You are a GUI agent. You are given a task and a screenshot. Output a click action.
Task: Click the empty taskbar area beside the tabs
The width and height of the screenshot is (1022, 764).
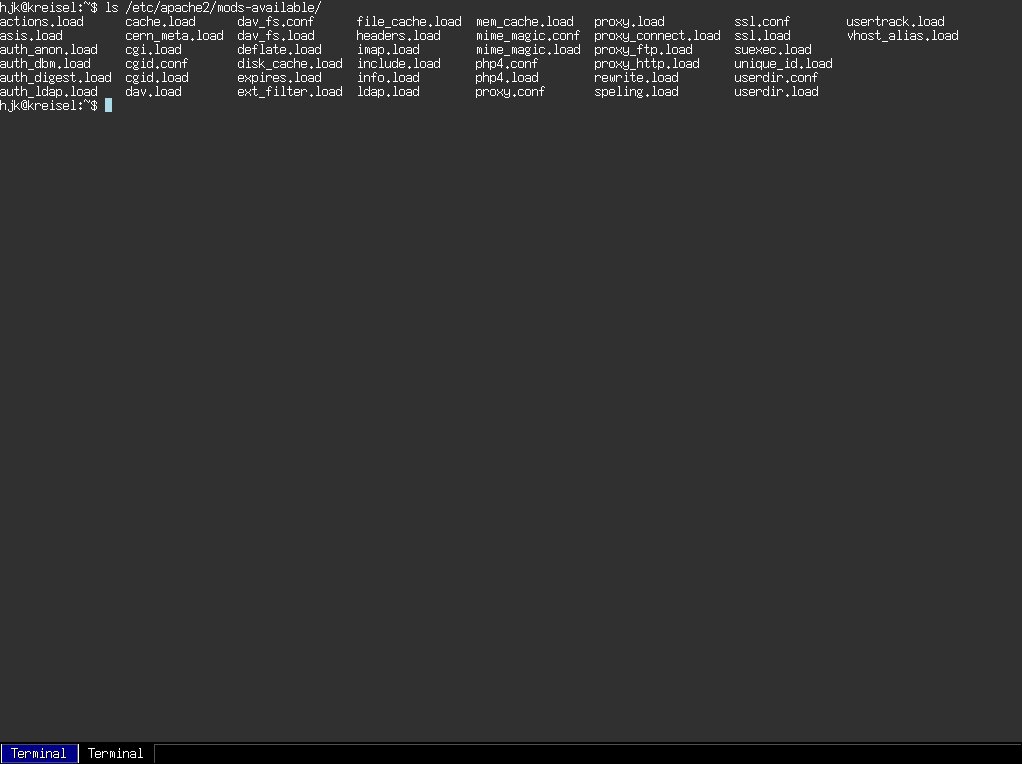[x=586, y=753]
